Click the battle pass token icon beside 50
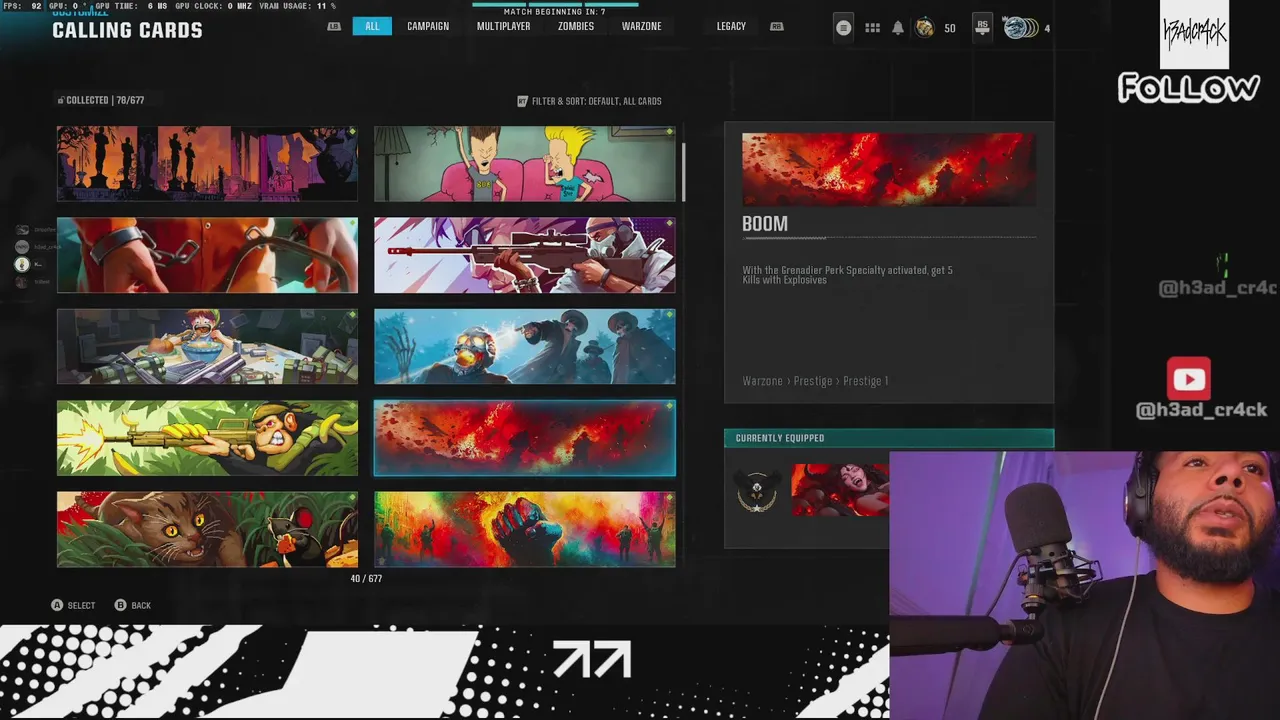This screenshot has height=720, width=1280. tap(925, 28)
